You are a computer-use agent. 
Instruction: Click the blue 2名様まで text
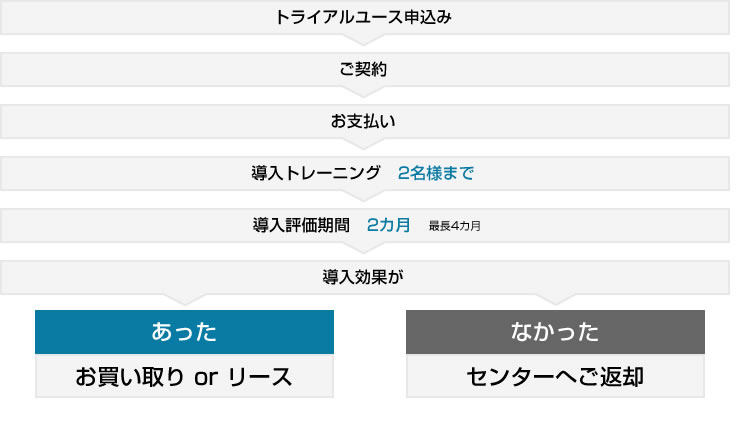(x=436, y=173)
